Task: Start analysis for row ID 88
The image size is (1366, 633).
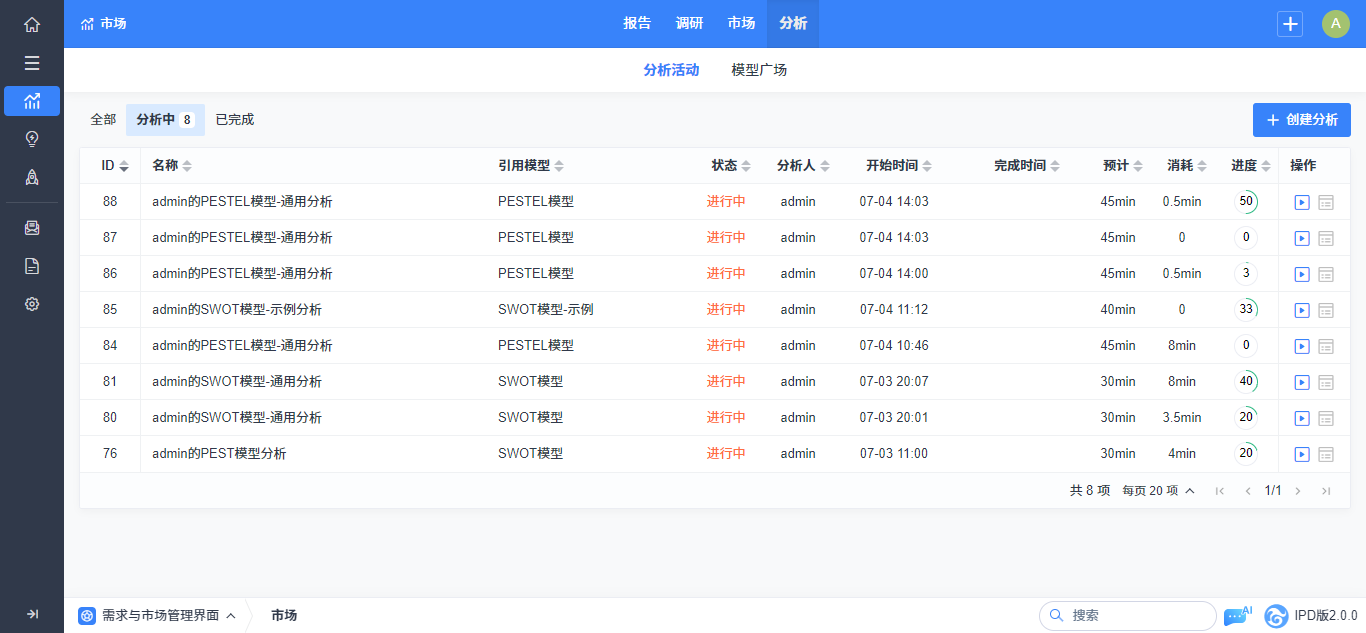Action: click(x=1301, y=202)
